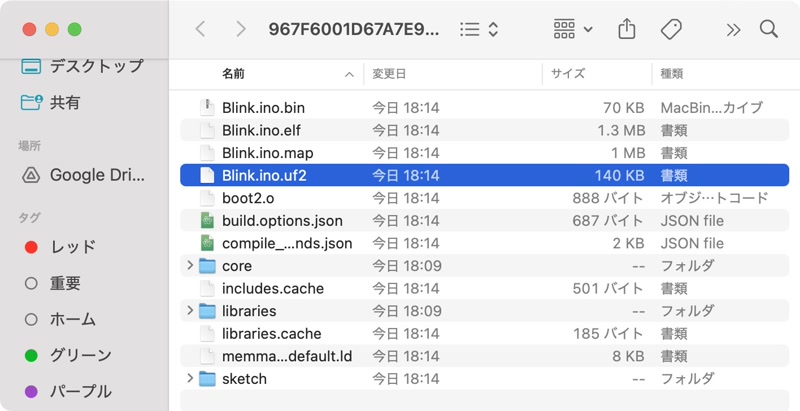Screen dimensions: 800x411
Task: Open the list view mode selector
Action: [x=479, y=29]
